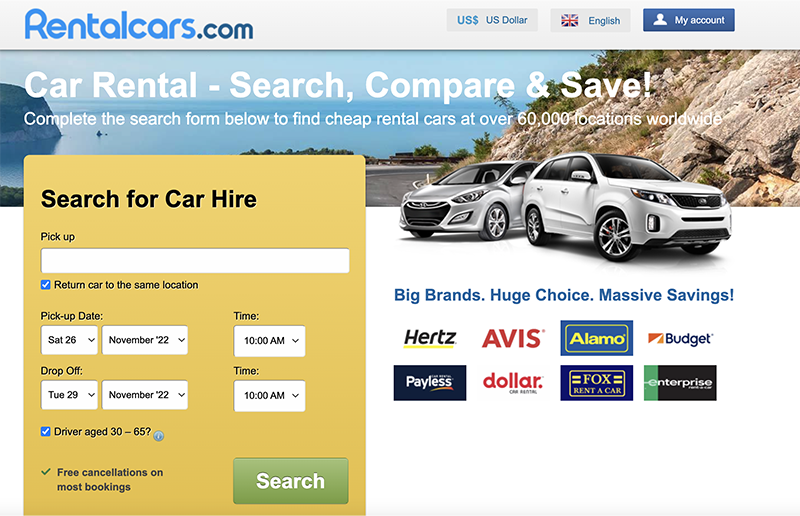Select the AVIS brand logo

pyautogui.click(x=513, y=338)
